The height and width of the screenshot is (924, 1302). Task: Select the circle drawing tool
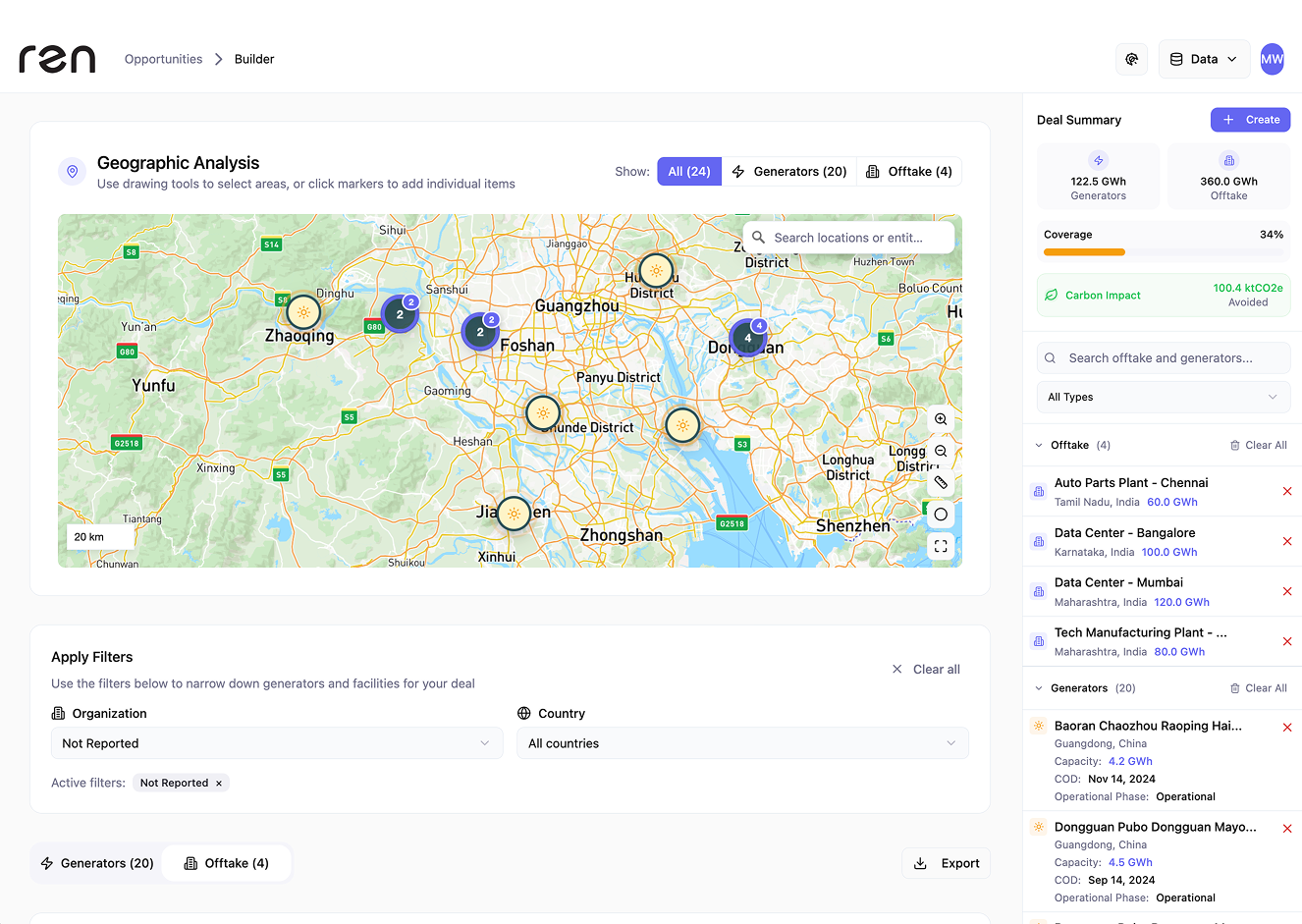[x=941, y=514]
